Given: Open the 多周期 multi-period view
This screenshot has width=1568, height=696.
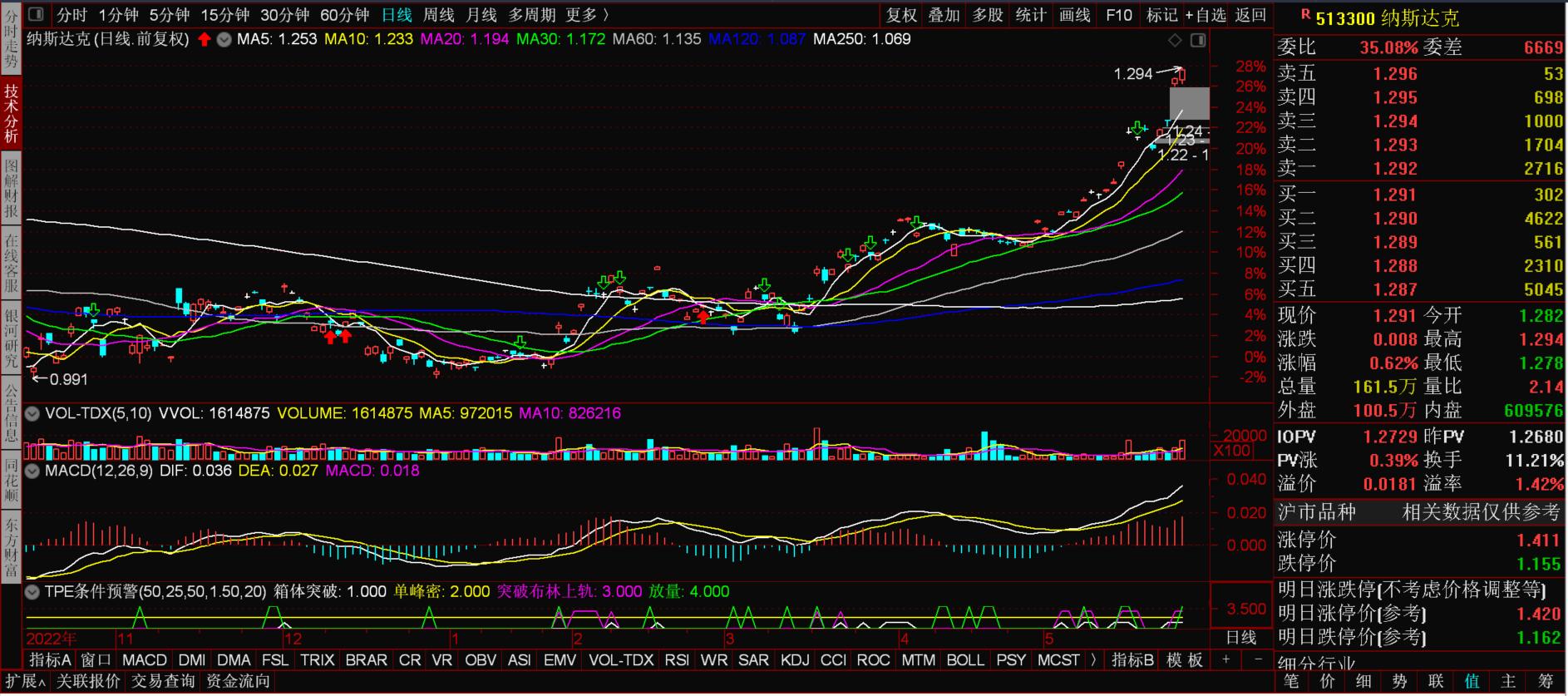Looking at the screenshot, I should click(x=531, y=15).
